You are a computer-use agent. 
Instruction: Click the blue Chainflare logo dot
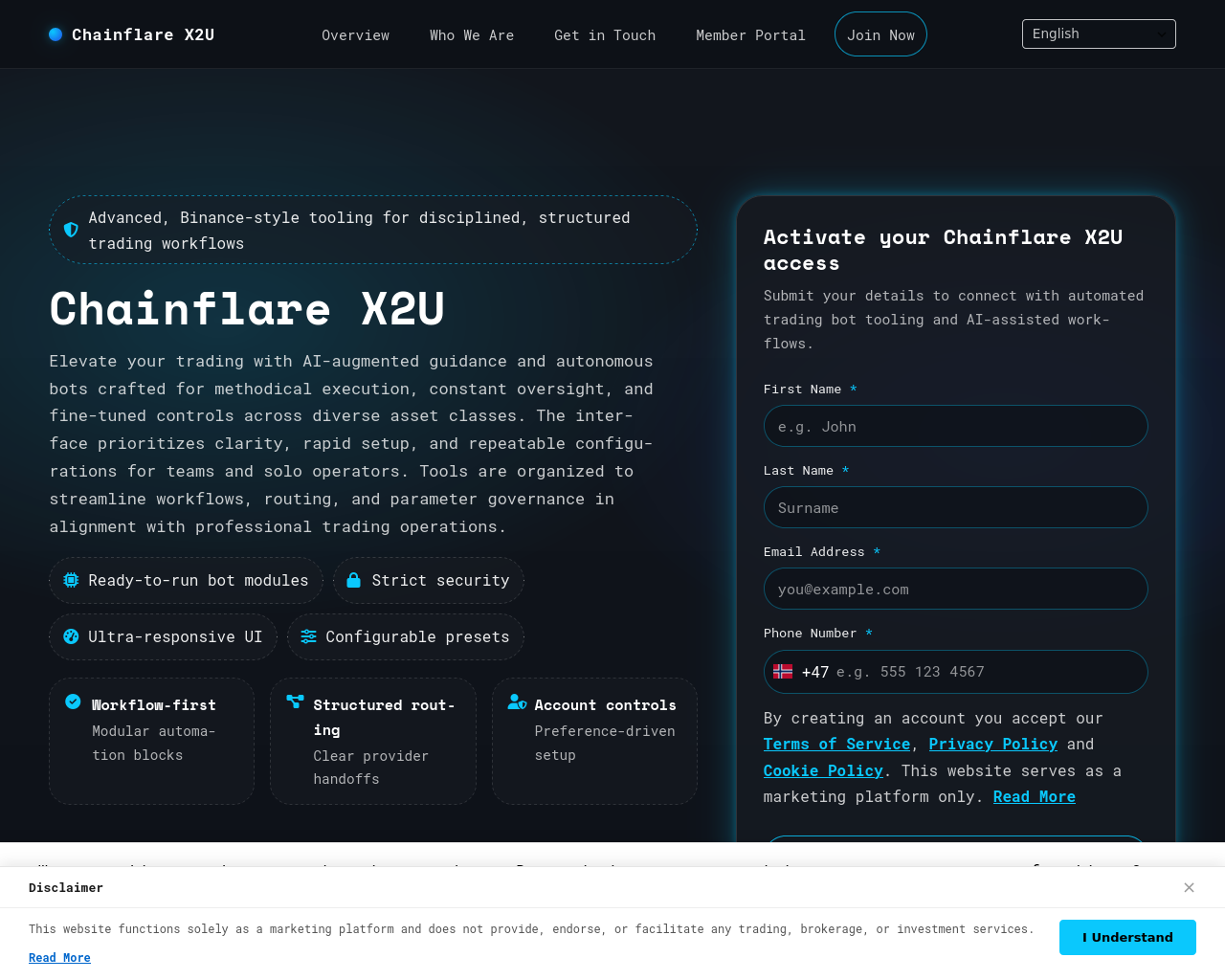(56, 34)
